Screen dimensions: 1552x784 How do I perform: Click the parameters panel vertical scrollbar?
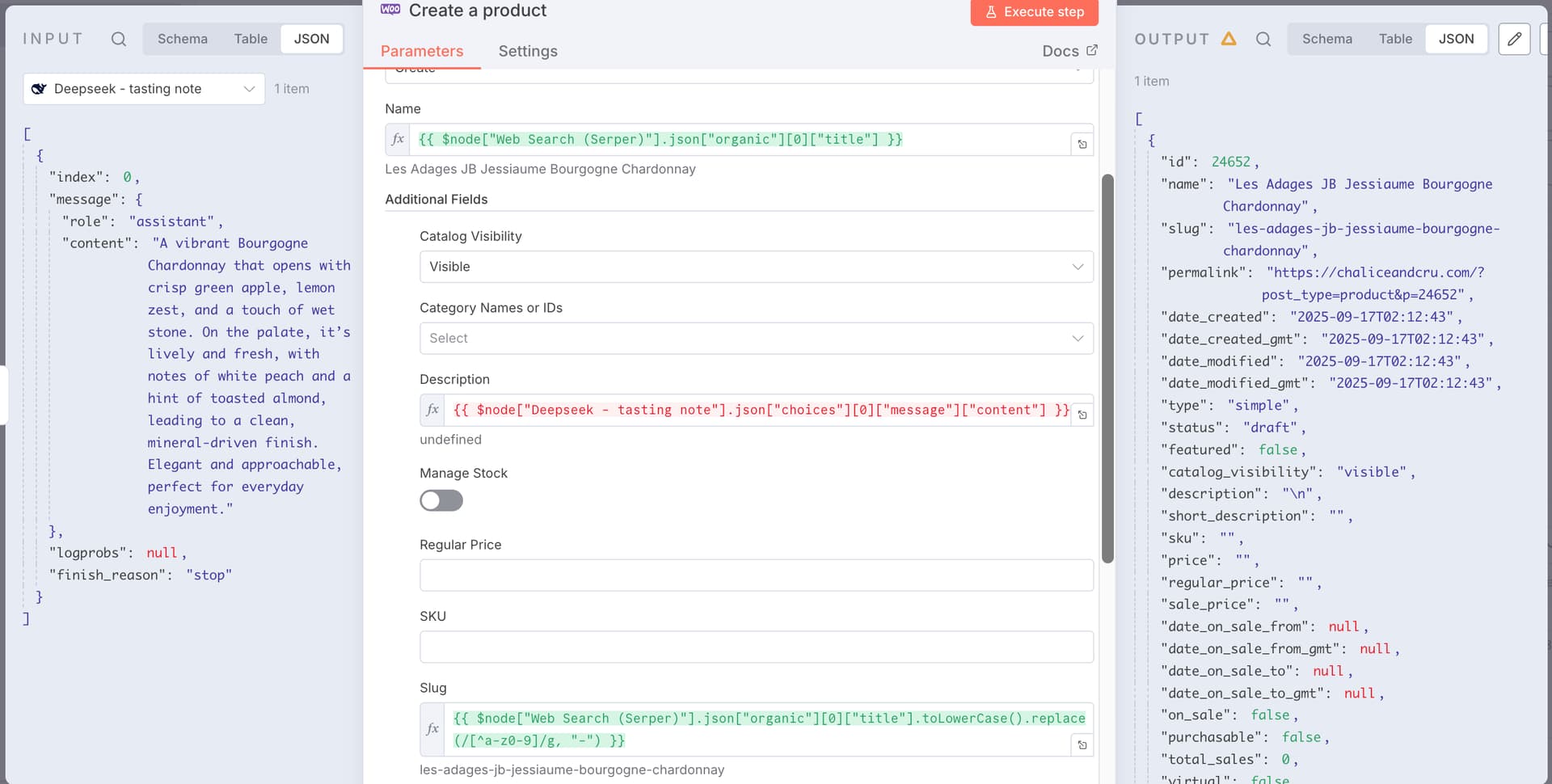point(1107,369)
